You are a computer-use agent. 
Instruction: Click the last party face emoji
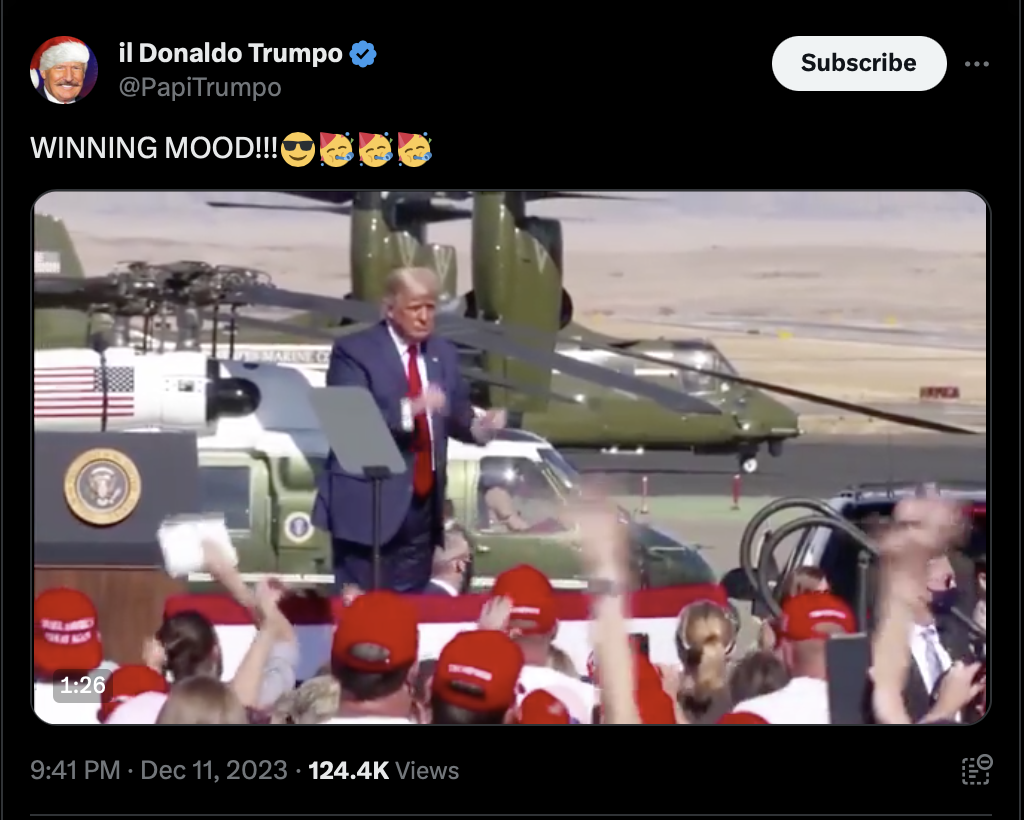(x=414, y=149)
